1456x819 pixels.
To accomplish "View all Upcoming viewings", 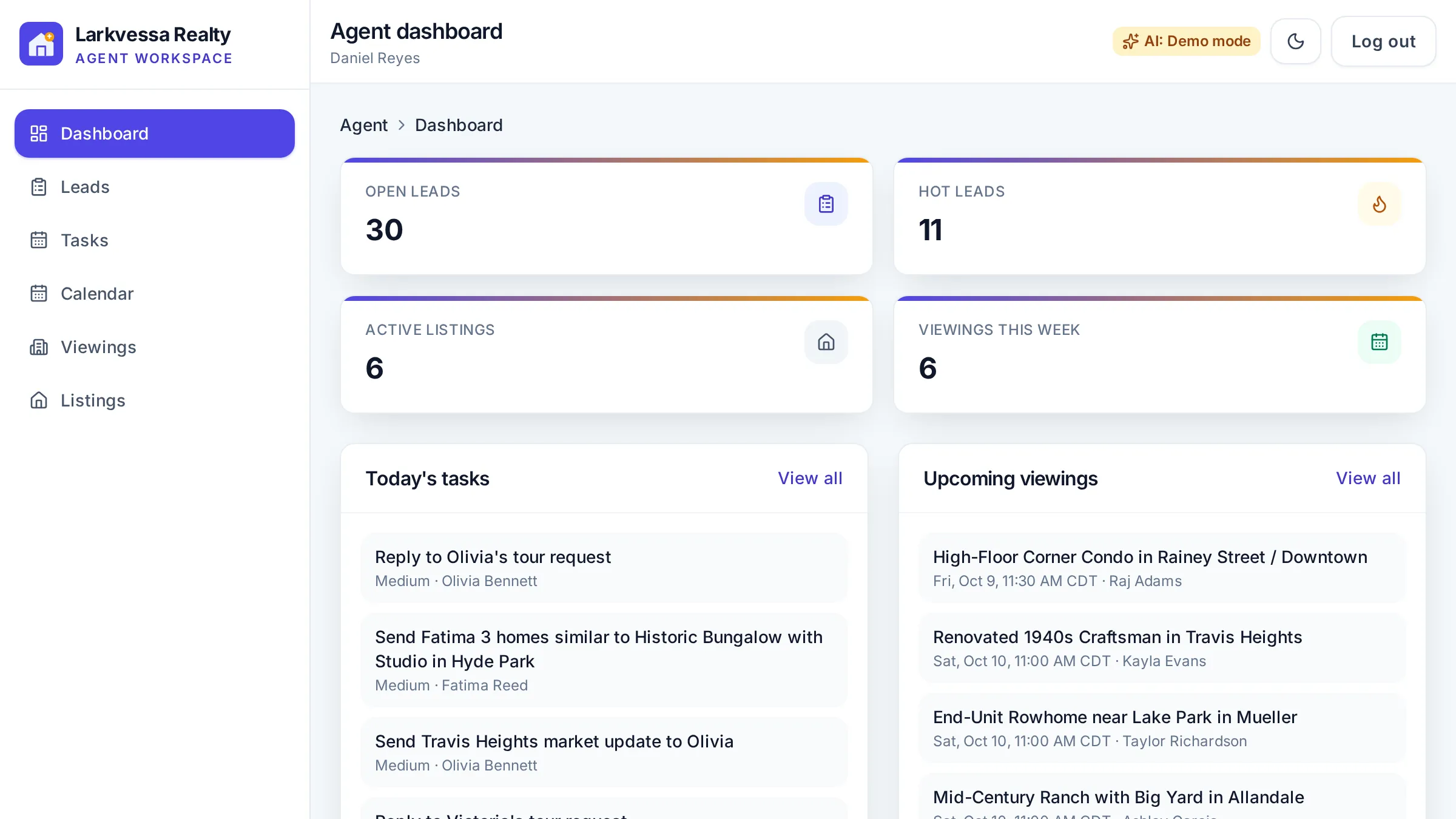I will pyautogui.click(x=1368, y=478).
